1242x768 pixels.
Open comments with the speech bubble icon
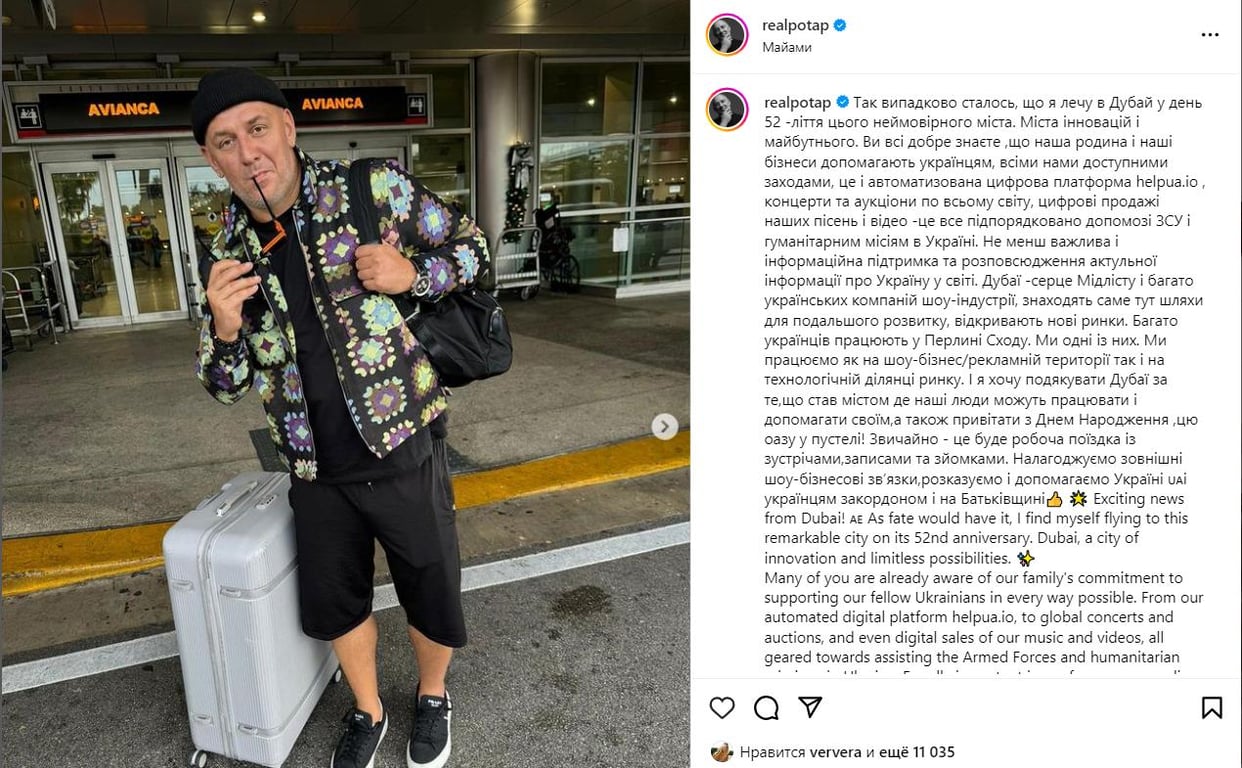point(766,708)
